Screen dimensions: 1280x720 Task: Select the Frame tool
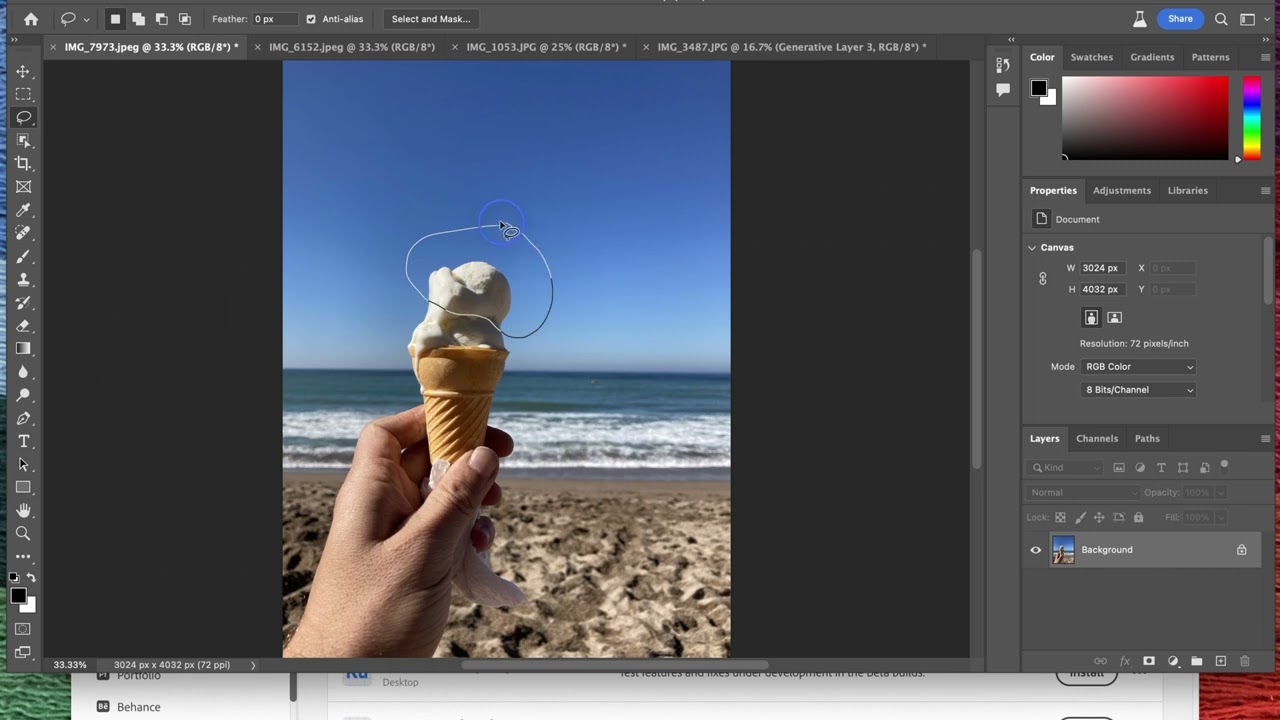[23, 187]
